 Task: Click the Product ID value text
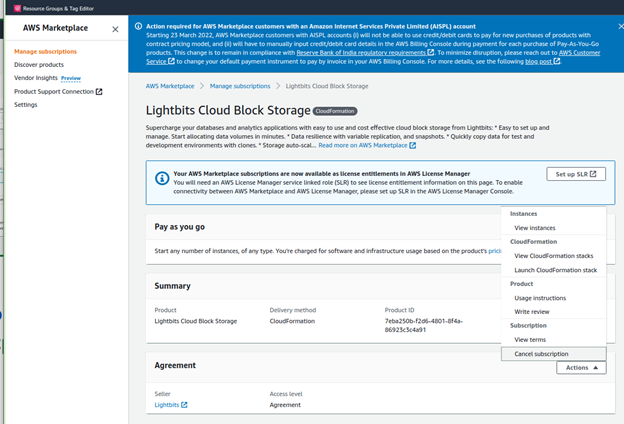(423, 325)
